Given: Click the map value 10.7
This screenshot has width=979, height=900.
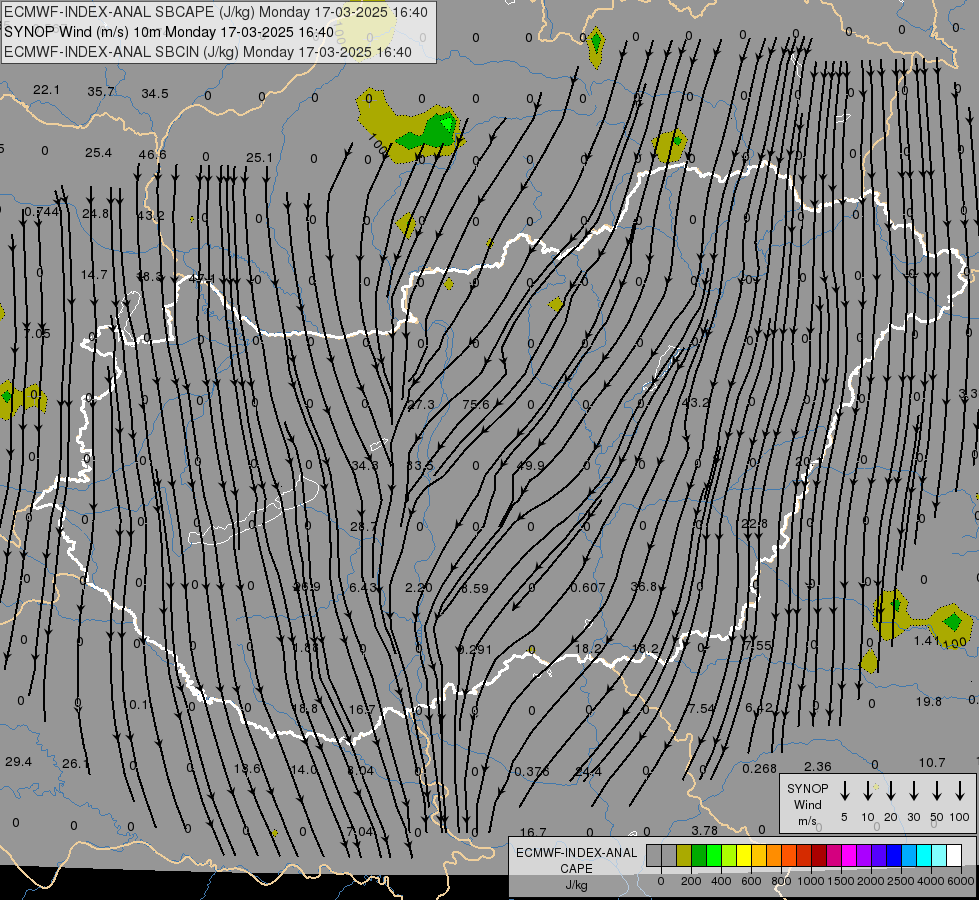Looking at the screenshot, I should 932,763.
